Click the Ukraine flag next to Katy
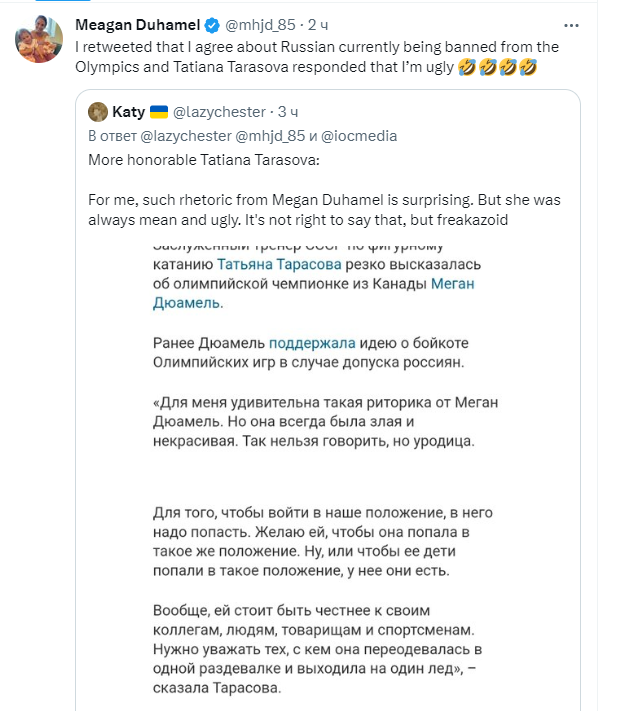Viewport: 626px width, 711px height. click(159, 112)
